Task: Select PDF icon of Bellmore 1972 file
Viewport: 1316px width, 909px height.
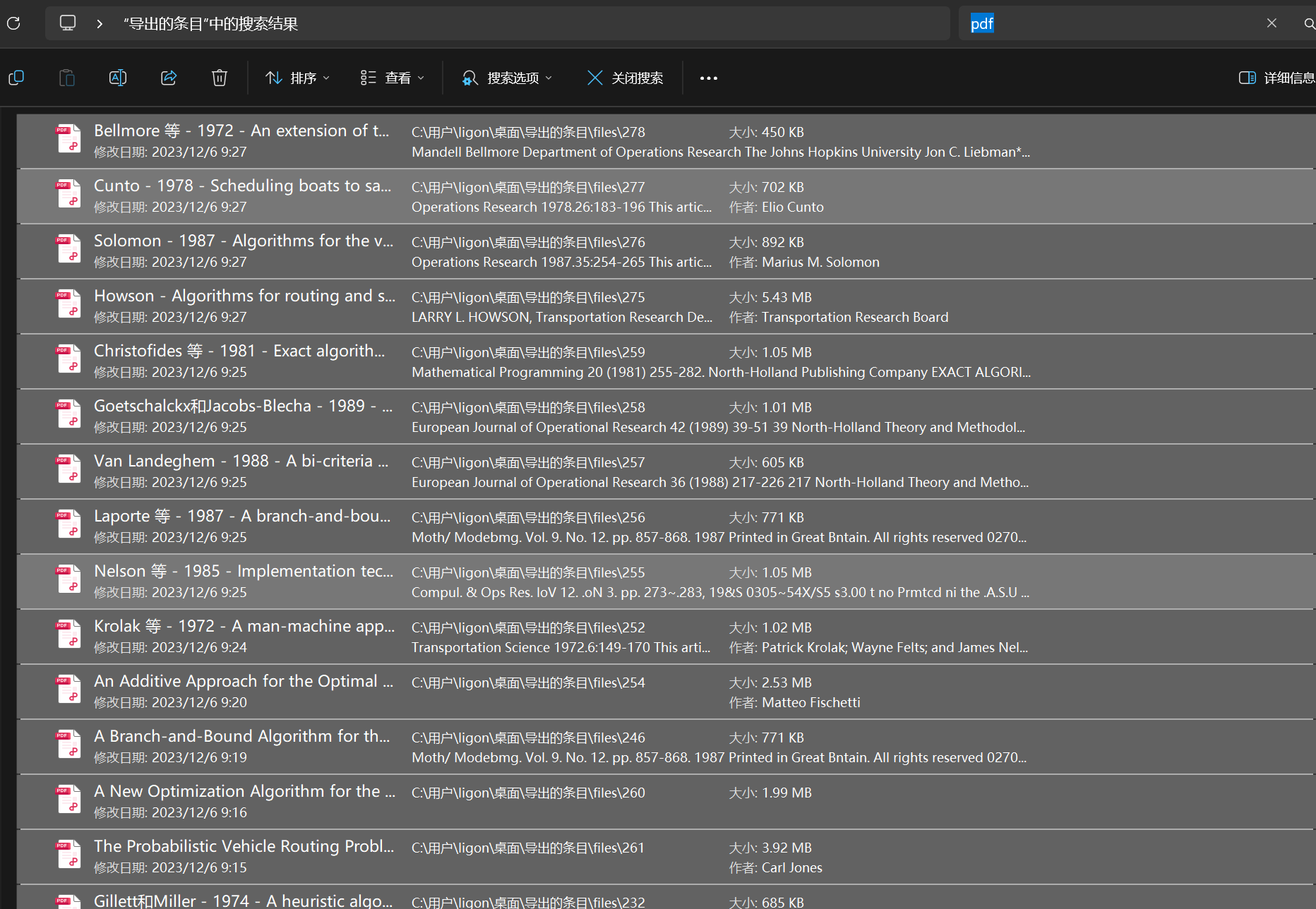Action: point(69,139)
